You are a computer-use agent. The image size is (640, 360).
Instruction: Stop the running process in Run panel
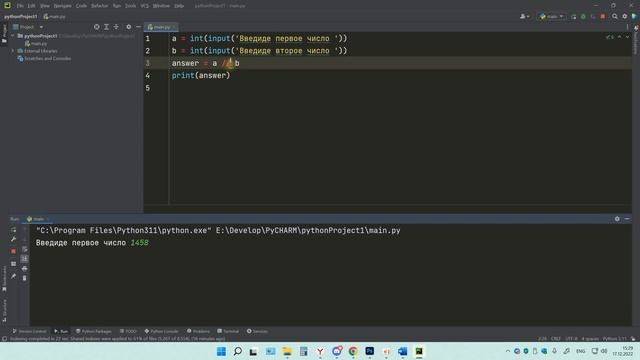tap(13, 251)
